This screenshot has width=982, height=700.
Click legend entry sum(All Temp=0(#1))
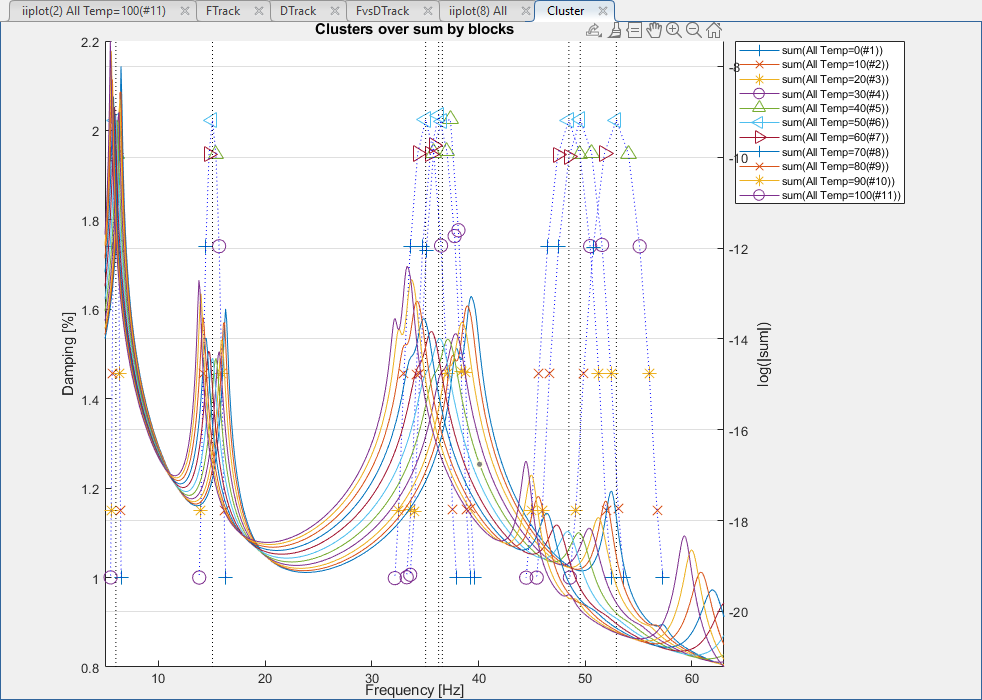(834, 48)
